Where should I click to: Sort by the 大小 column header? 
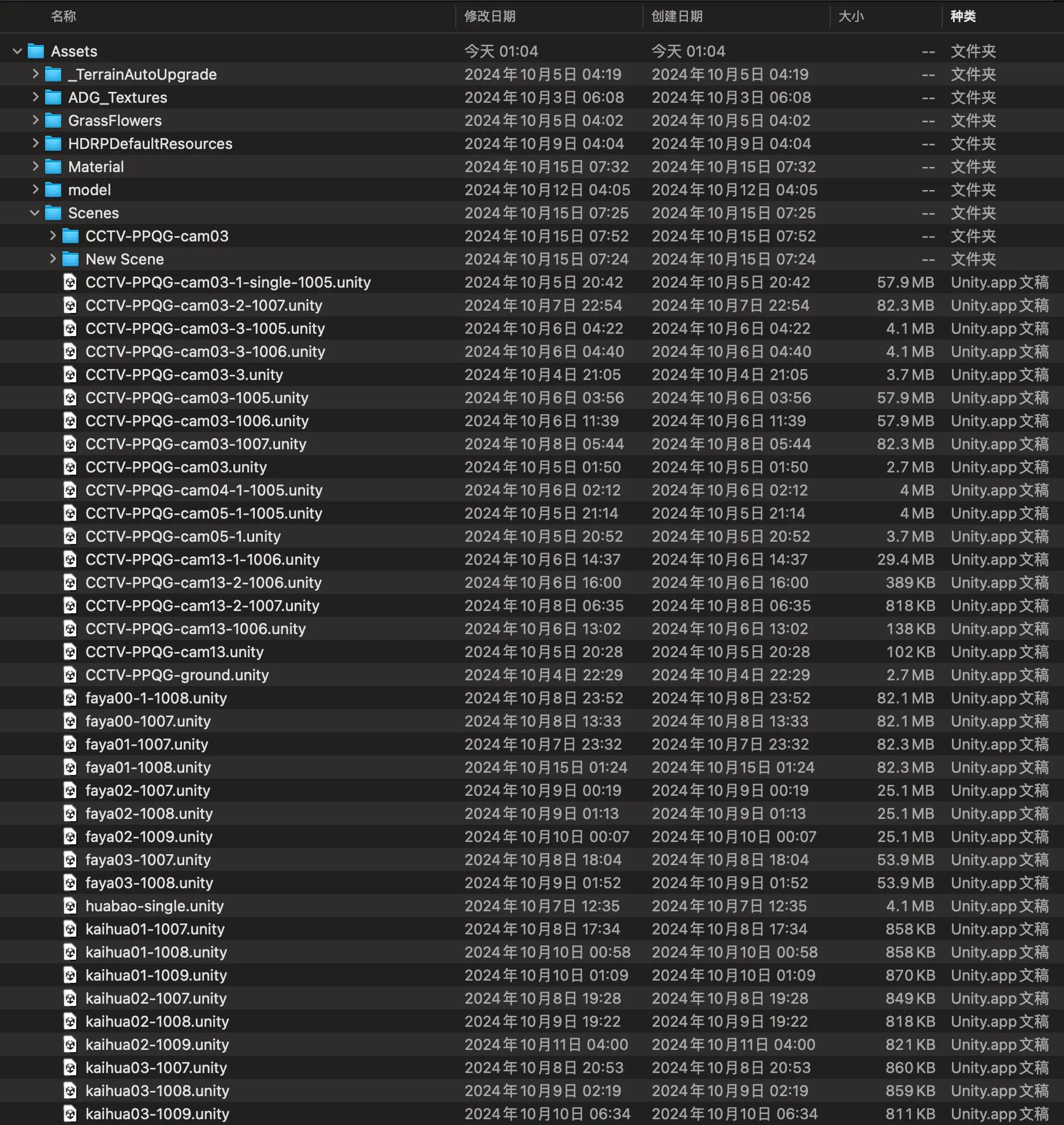click(851, 16)
